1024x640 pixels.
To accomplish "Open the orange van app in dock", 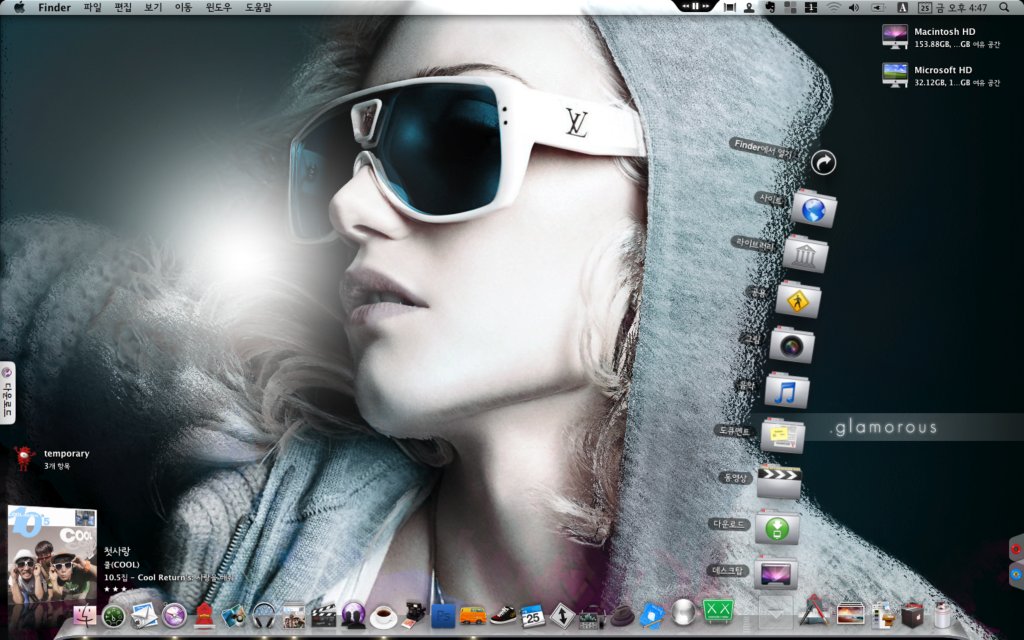I will [x=472, y=615].
